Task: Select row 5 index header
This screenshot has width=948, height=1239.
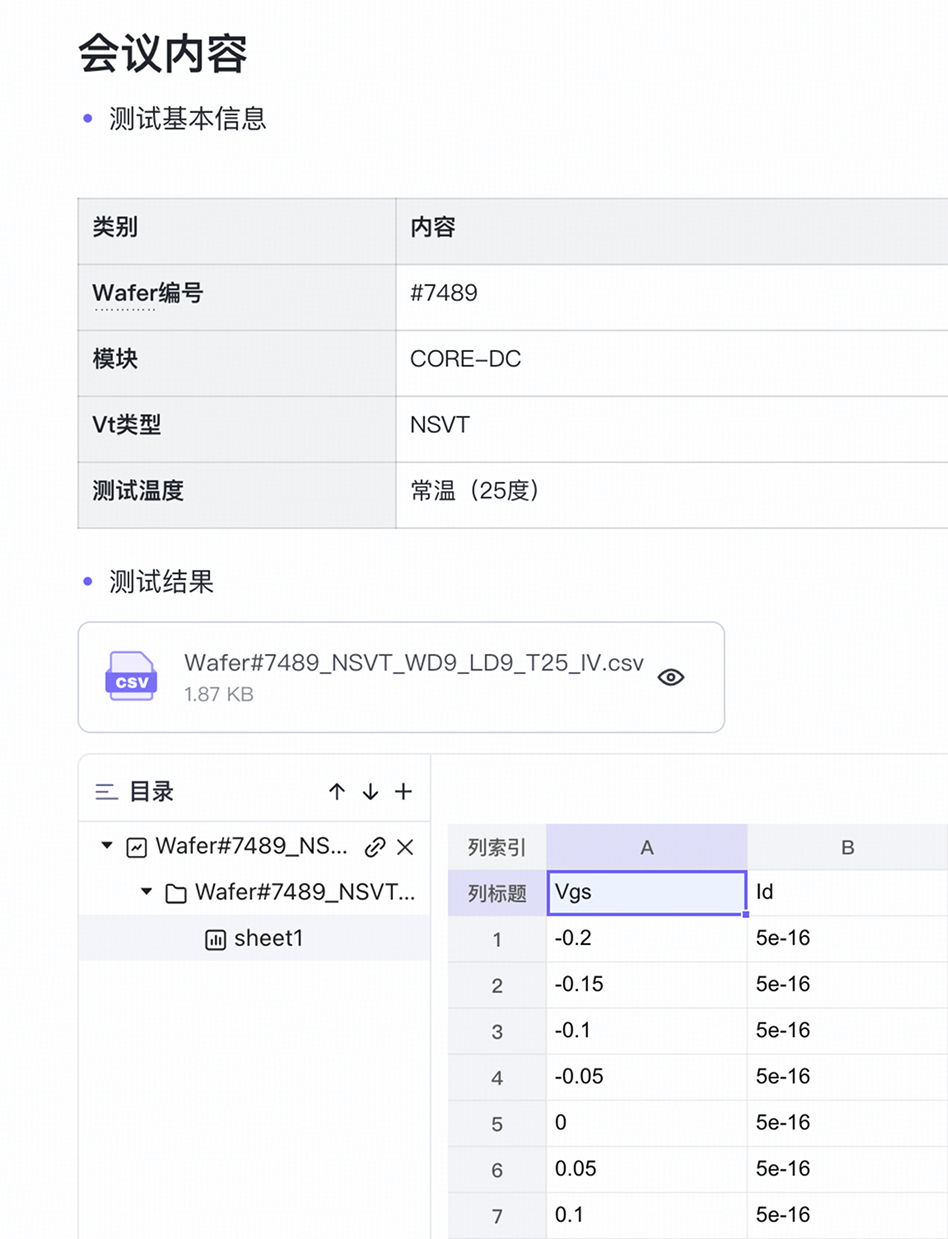Action: point(497,1125)
